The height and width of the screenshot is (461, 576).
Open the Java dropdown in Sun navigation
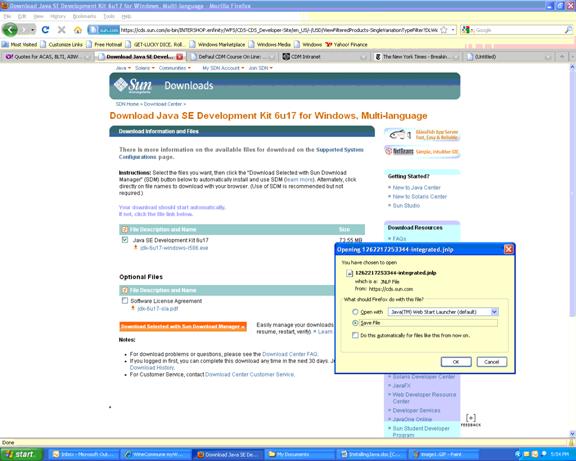(x=123, y=68)
